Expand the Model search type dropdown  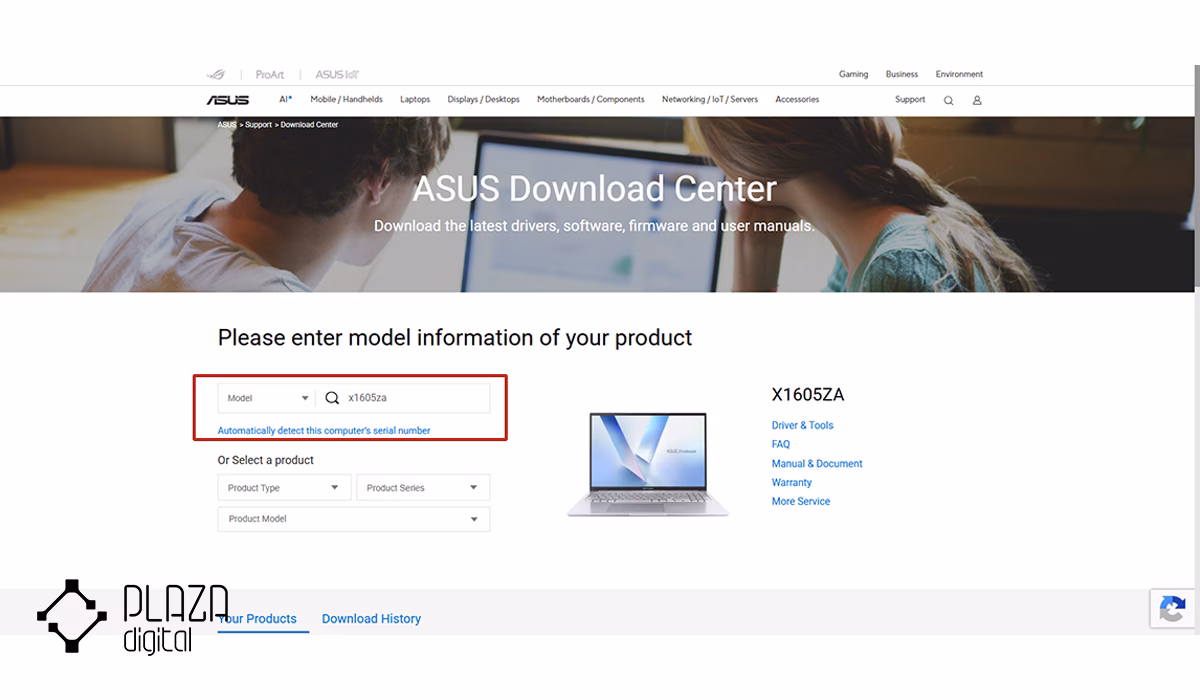point(267,398)
